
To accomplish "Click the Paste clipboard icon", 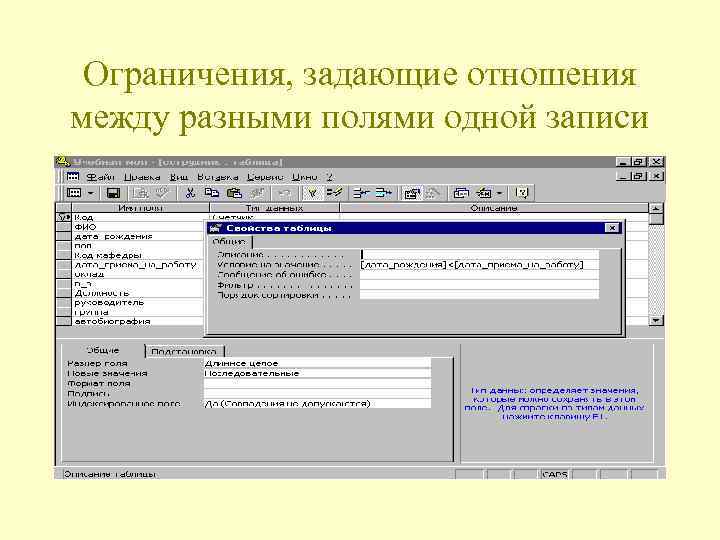I will (x=234, y=193).
